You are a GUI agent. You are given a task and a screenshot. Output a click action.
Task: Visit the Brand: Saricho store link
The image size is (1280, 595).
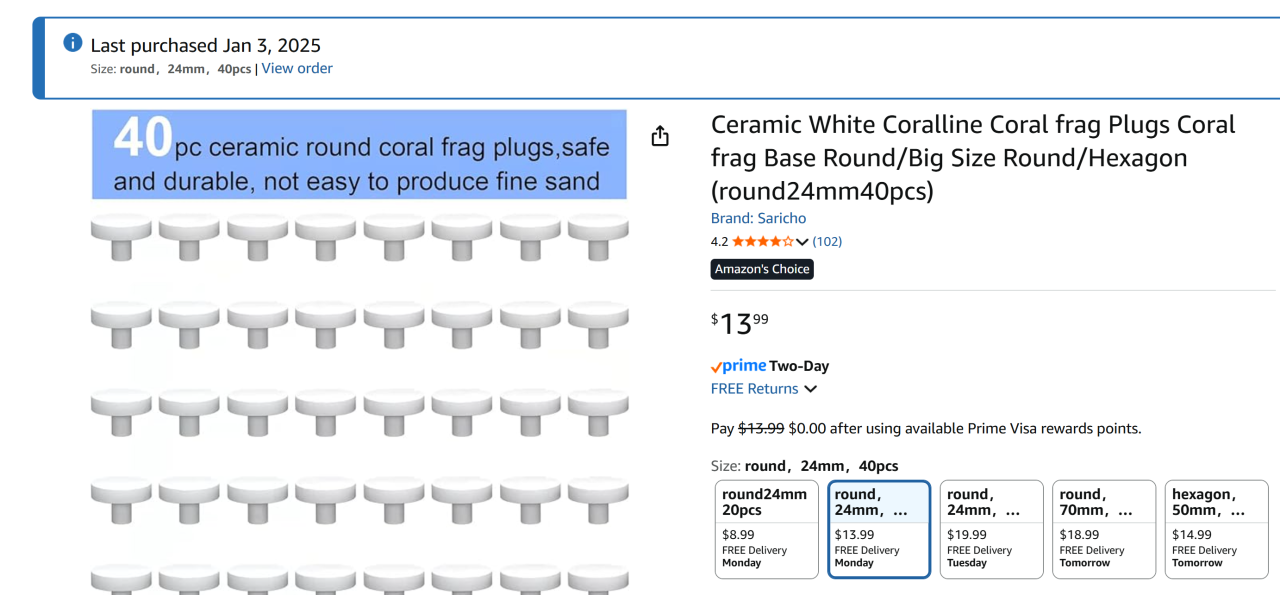(758, 218)
